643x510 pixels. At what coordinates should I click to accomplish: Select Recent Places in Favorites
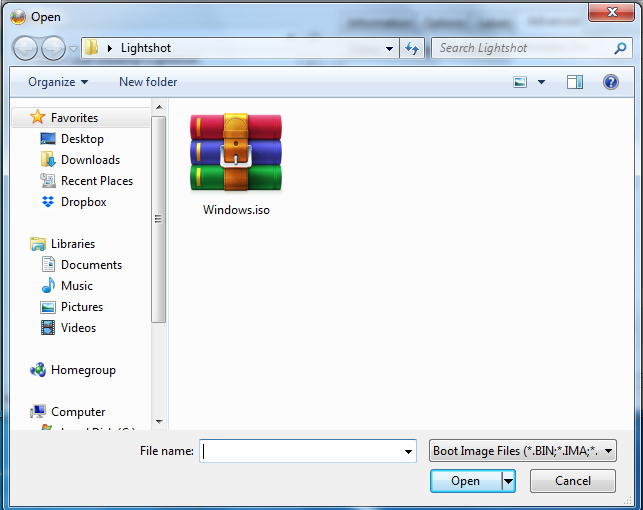[97, 181]
